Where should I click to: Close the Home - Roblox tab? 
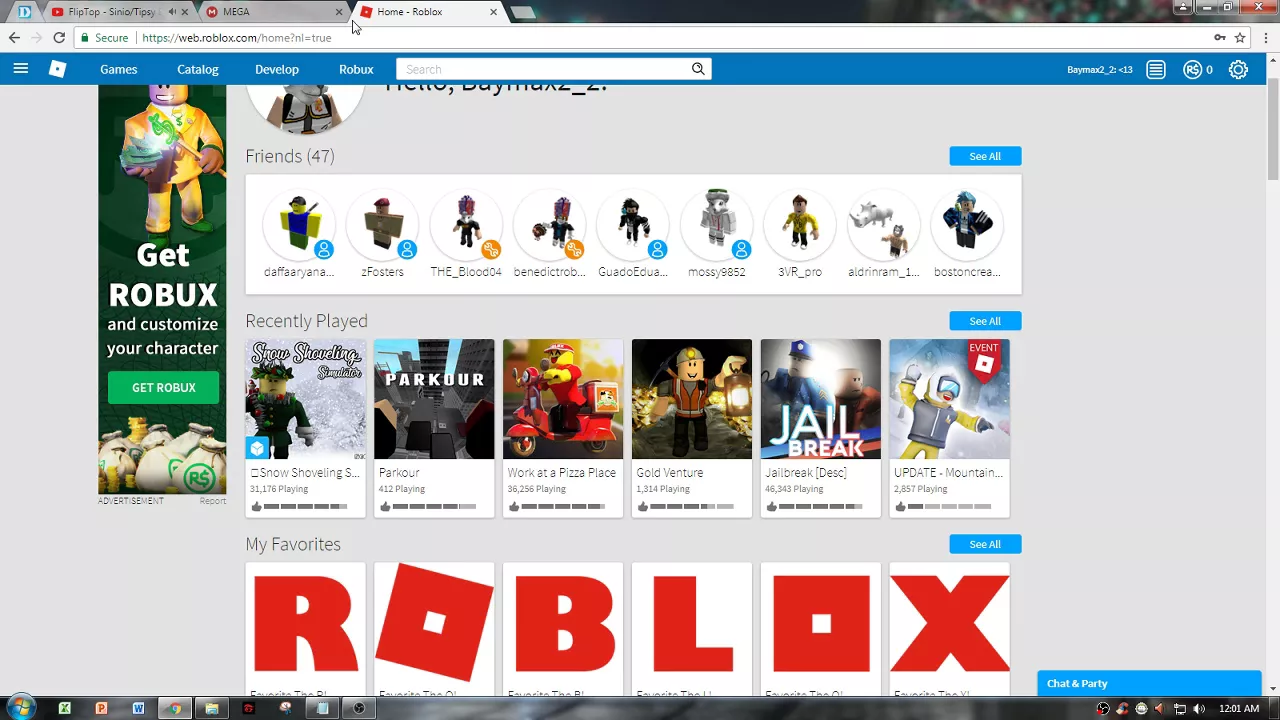(493, 12)
